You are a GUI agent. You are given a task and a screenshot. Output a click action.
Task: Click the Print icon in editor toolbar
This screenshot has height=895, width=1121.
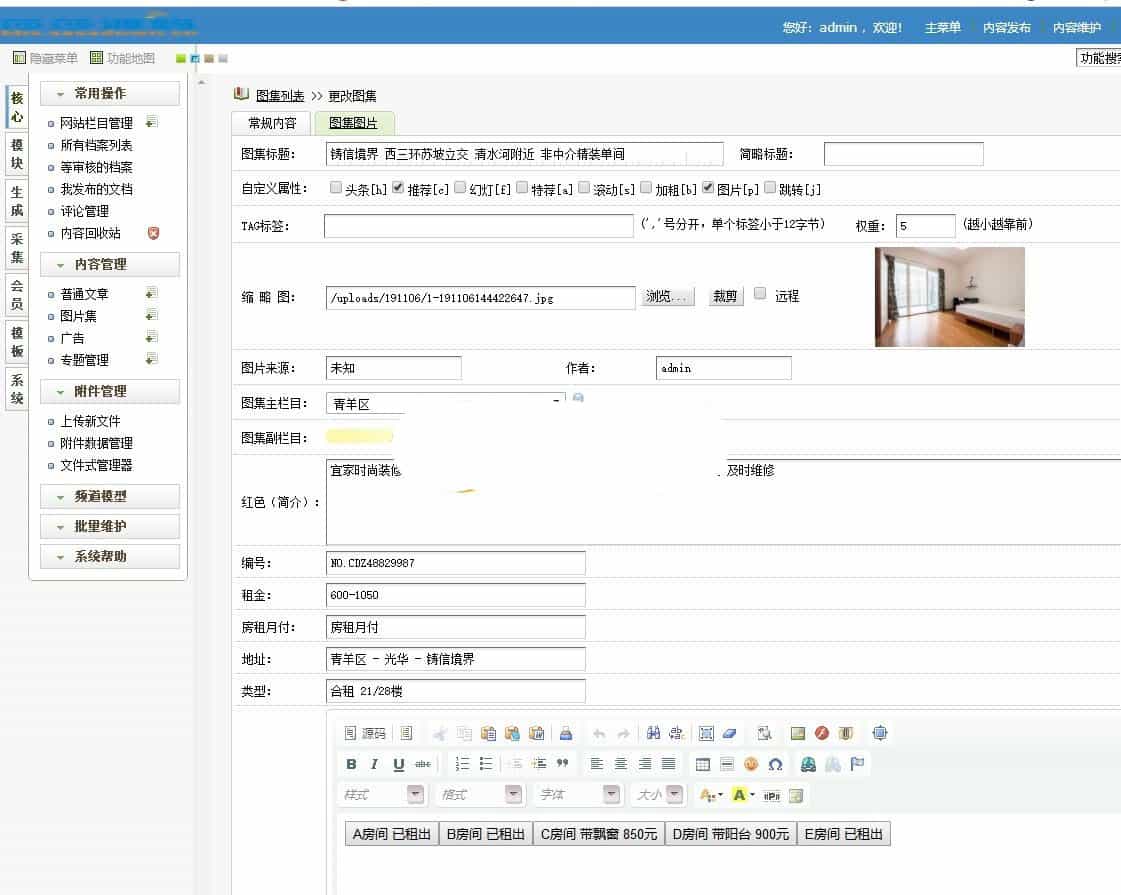coord(566,733)
